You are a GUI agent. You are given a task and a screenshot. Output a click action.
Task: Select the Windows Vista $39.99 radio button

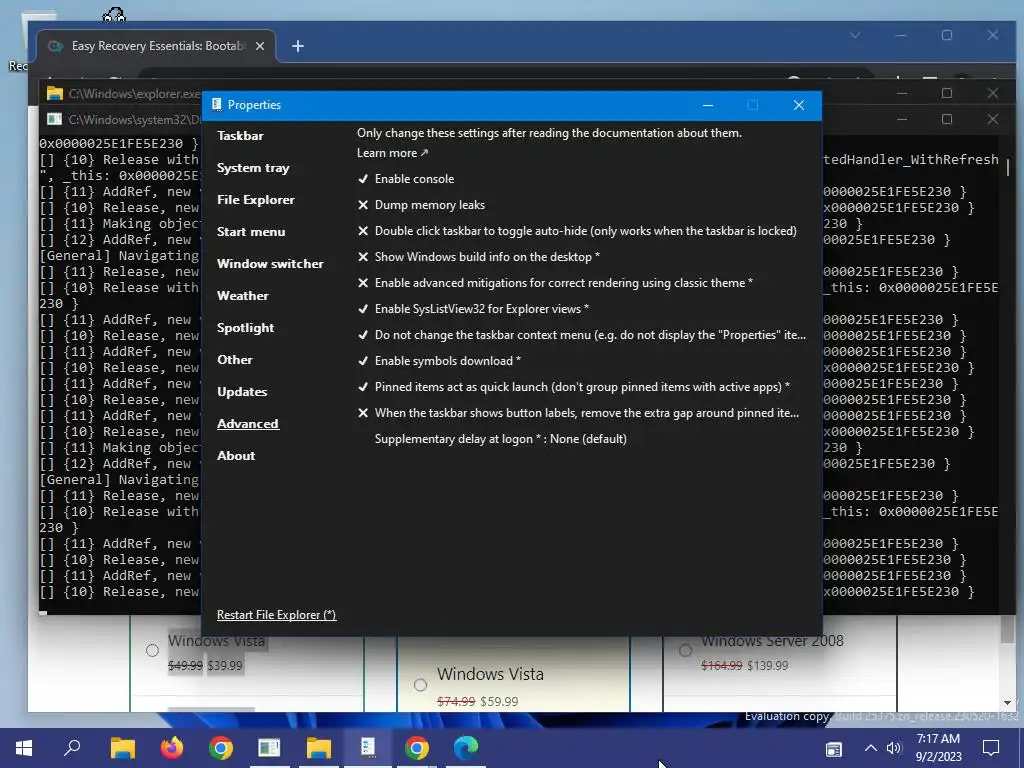click(x=152, y=650)
